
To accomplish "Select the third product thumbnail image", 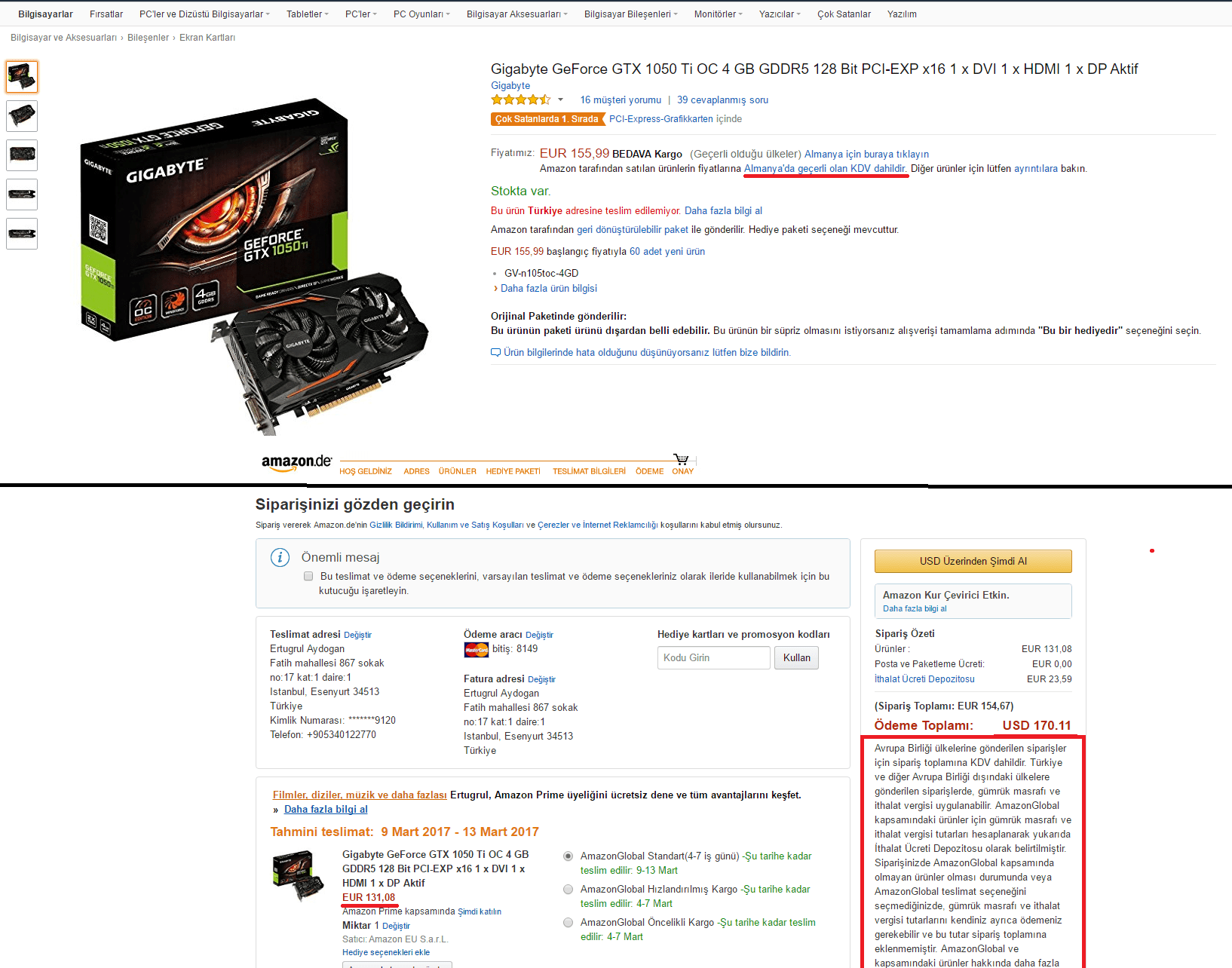I will [22, 155].
